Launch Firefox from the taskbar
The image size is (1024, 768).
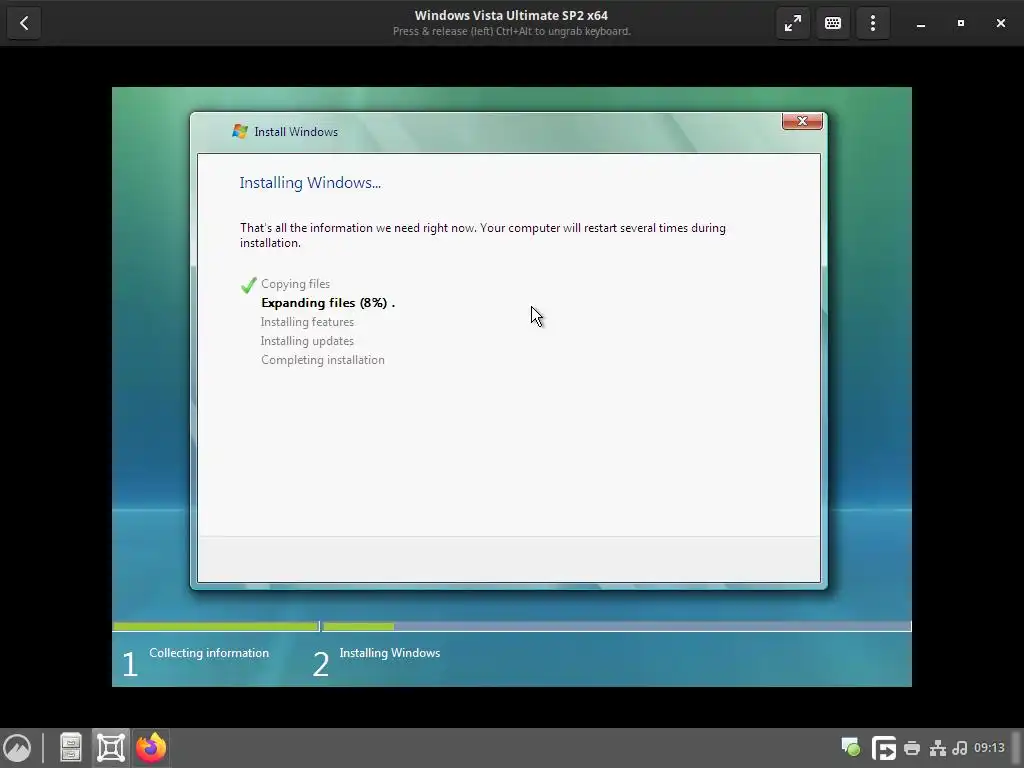(151, 748)
